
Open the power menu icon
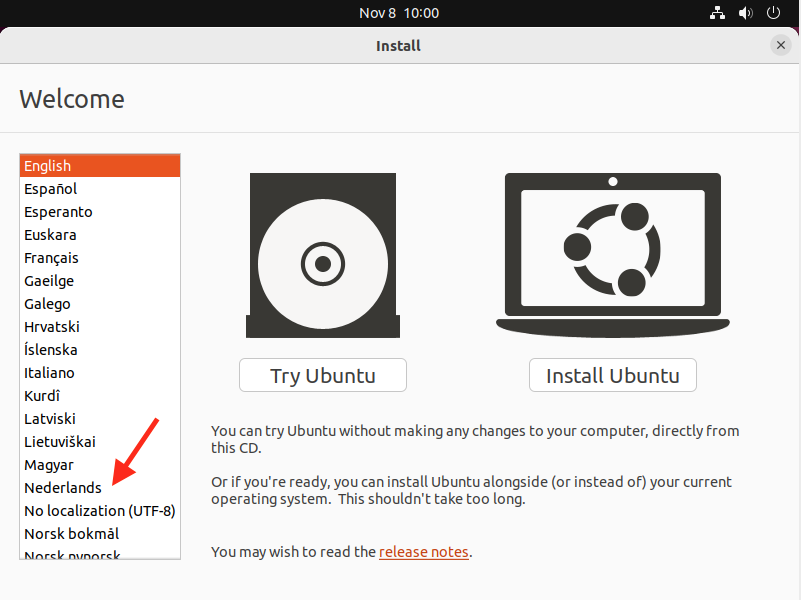pos(773,13)
